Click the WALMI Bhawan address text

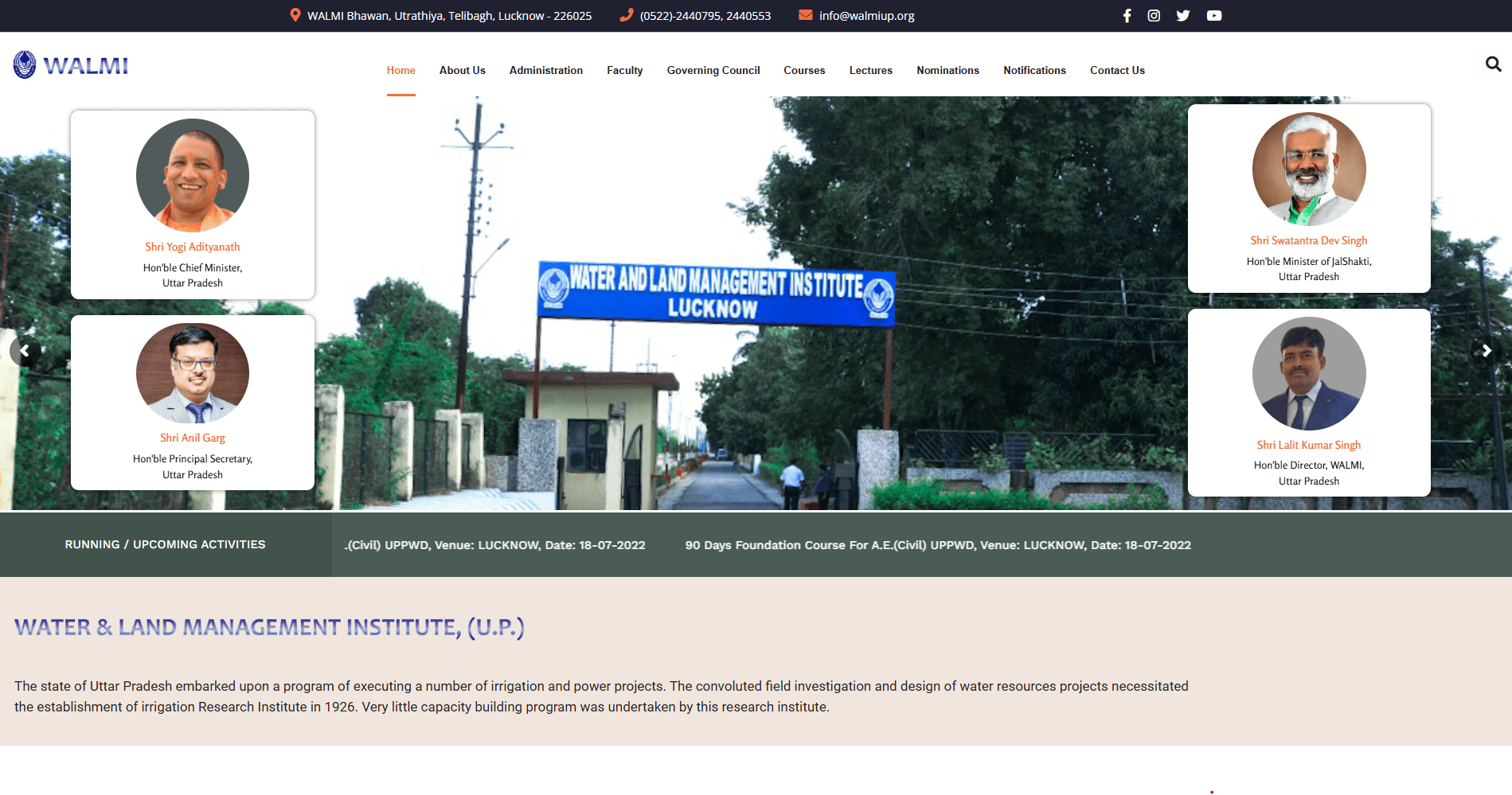click(450, 16)
